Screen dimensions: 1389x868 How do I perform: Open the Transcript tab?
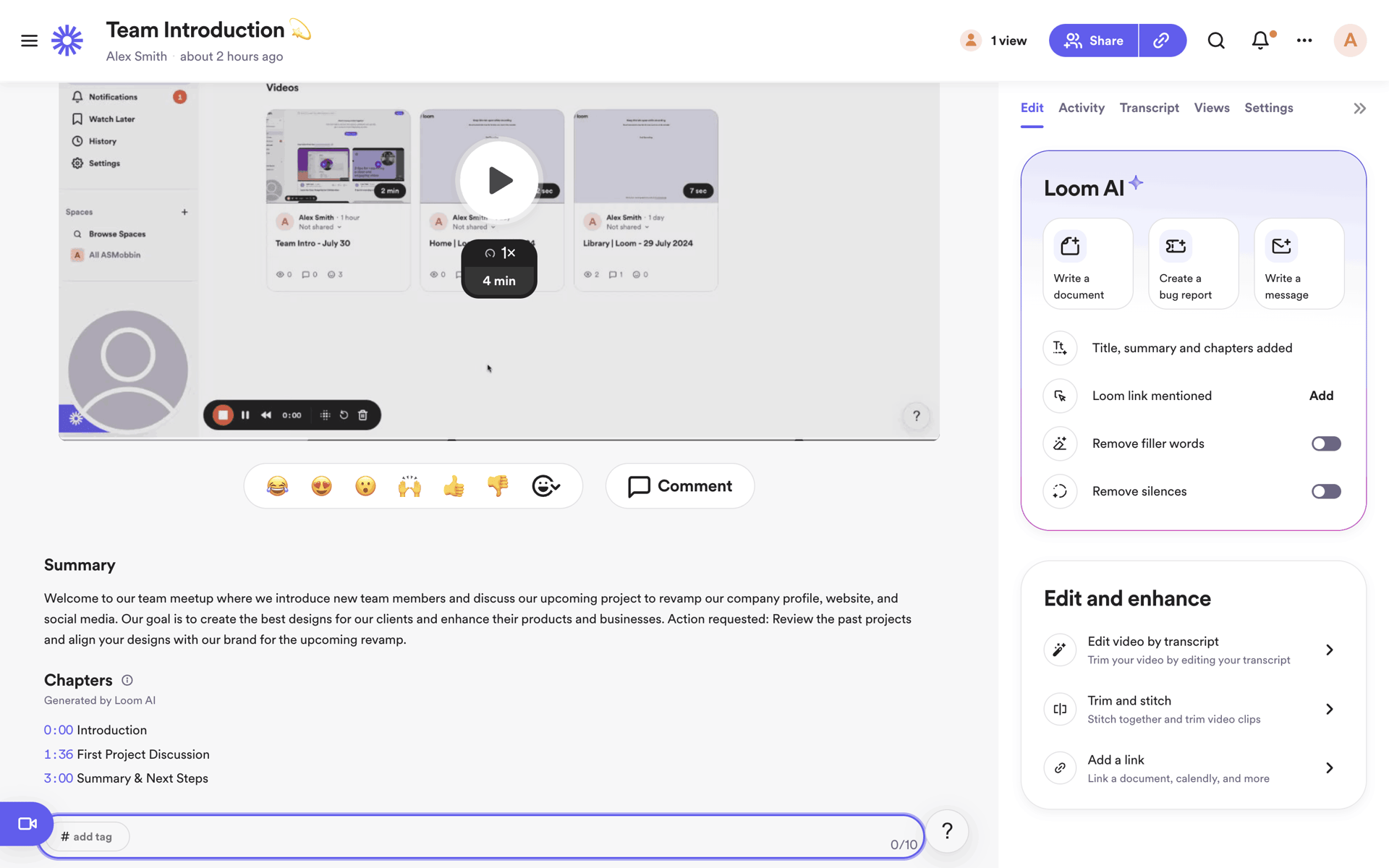[1149, 108]
